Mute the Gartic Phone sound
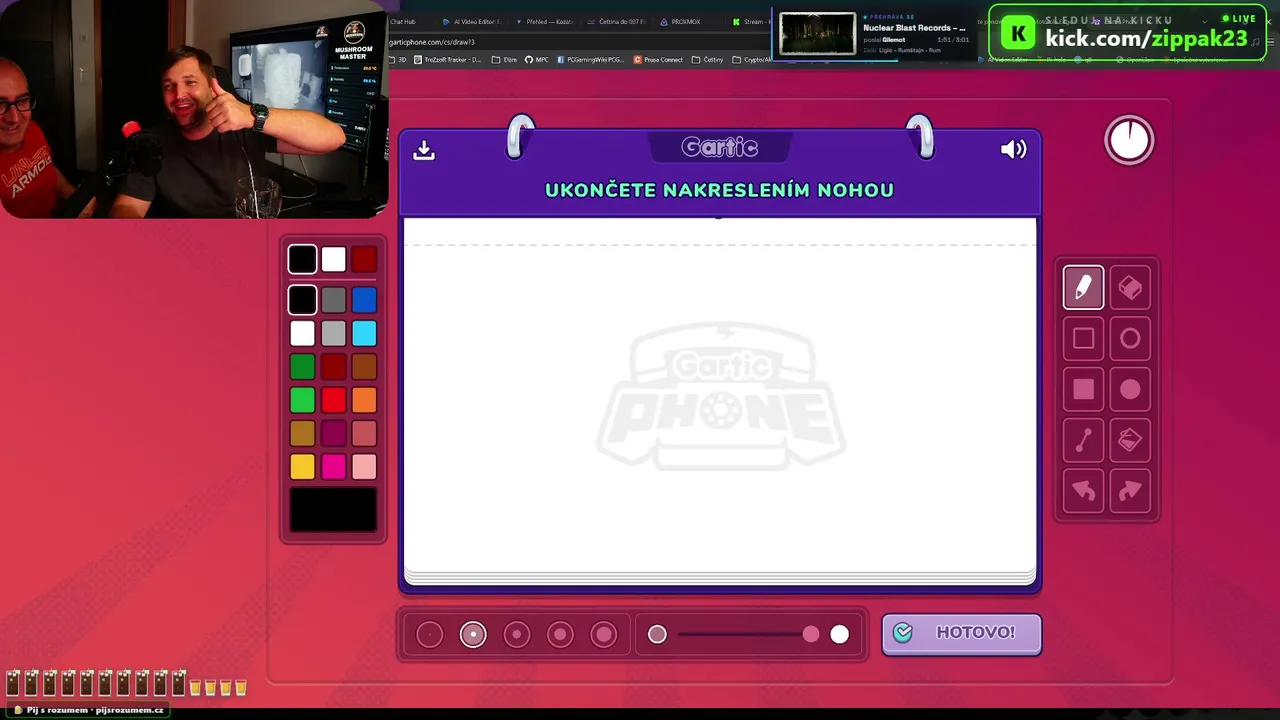Screen dimensions: 1280x720 (x=1013, y=149)
